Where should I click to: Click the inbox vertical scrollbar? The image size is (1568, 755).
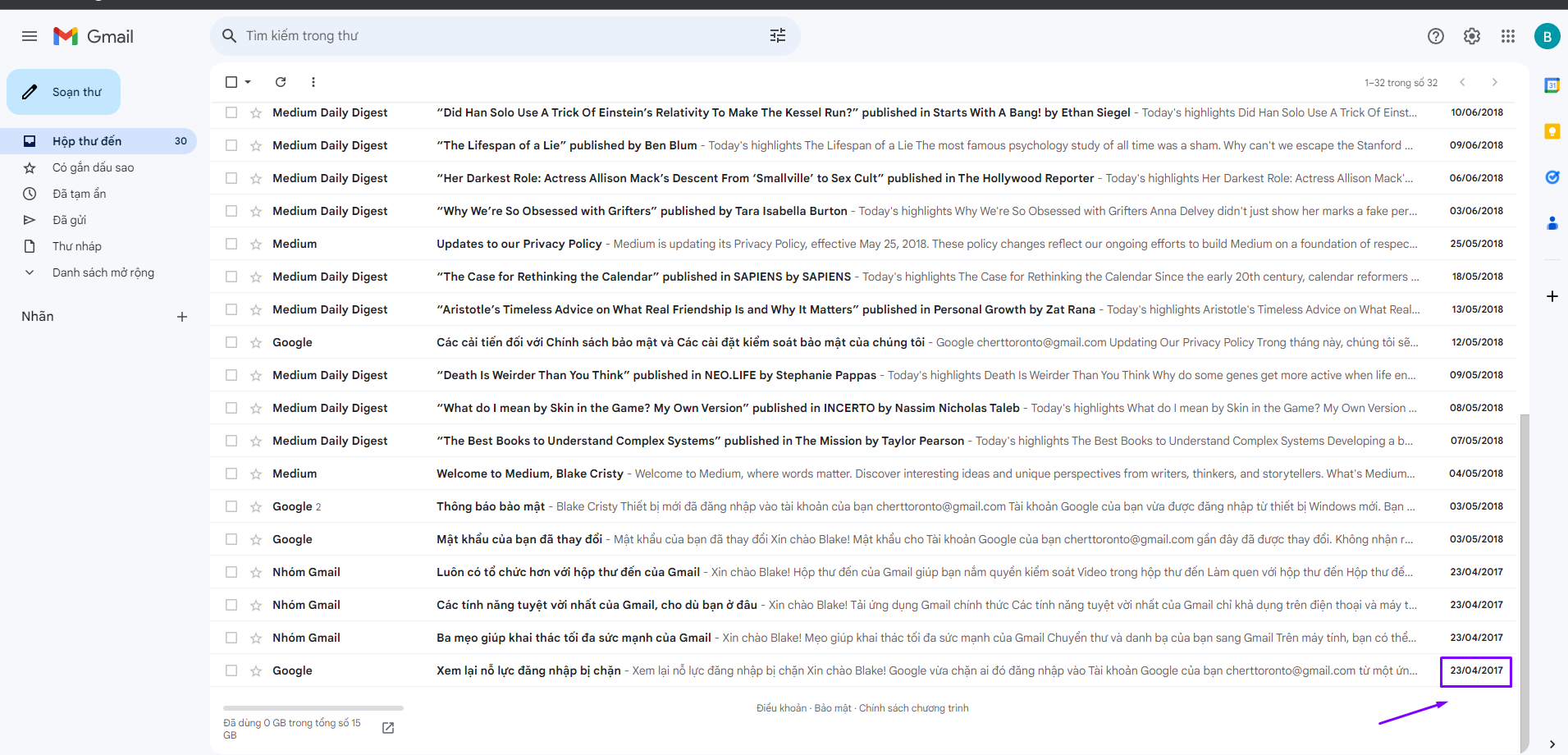[1525, 583]
